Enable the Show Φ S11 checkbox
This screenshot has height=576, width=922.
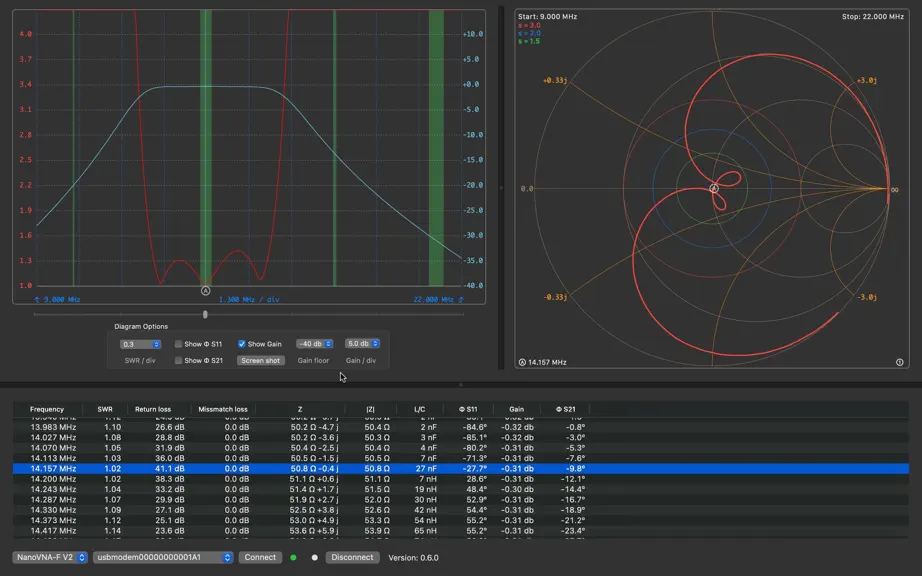(178, 344)
